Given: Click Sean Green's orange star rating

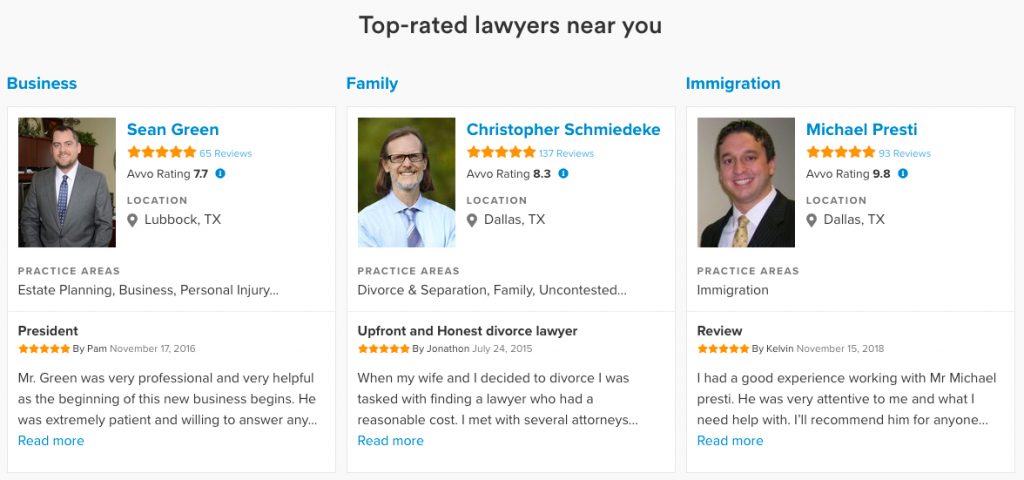Looking at the screenshot, I should coord(161,153).
